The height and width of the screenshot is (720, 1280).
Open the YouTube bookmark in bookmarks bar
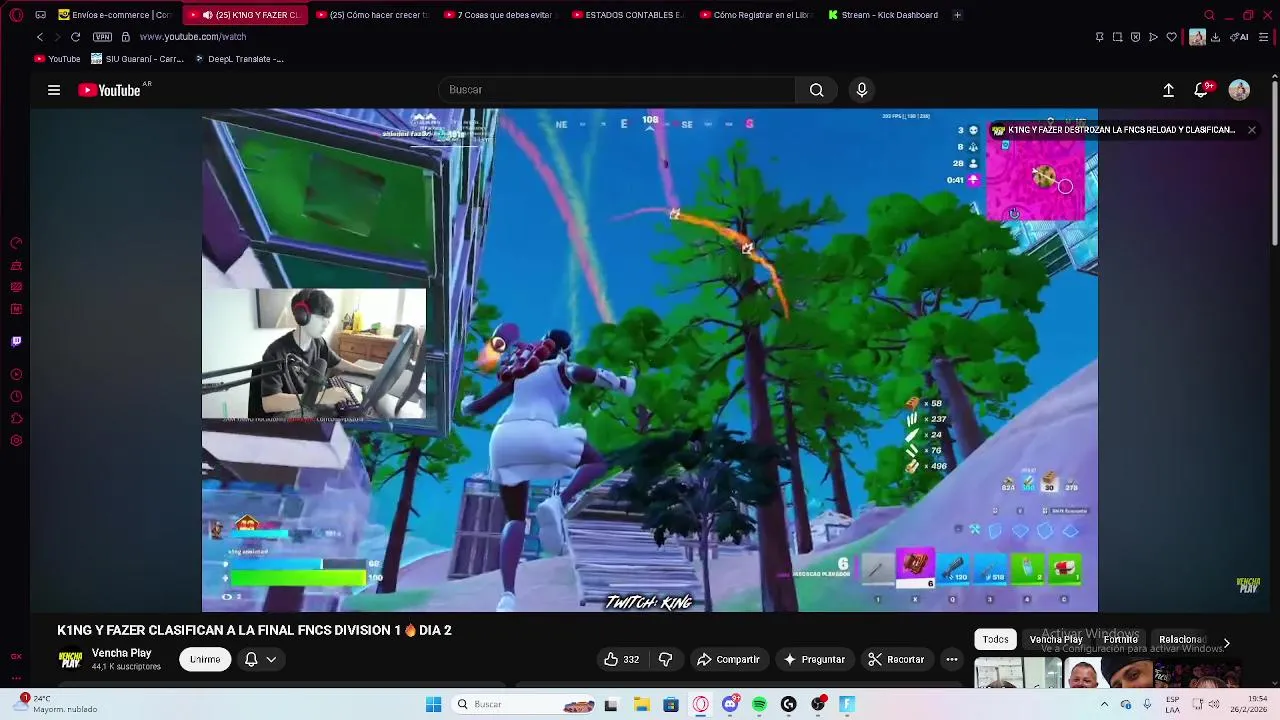[x=57, y=59]
